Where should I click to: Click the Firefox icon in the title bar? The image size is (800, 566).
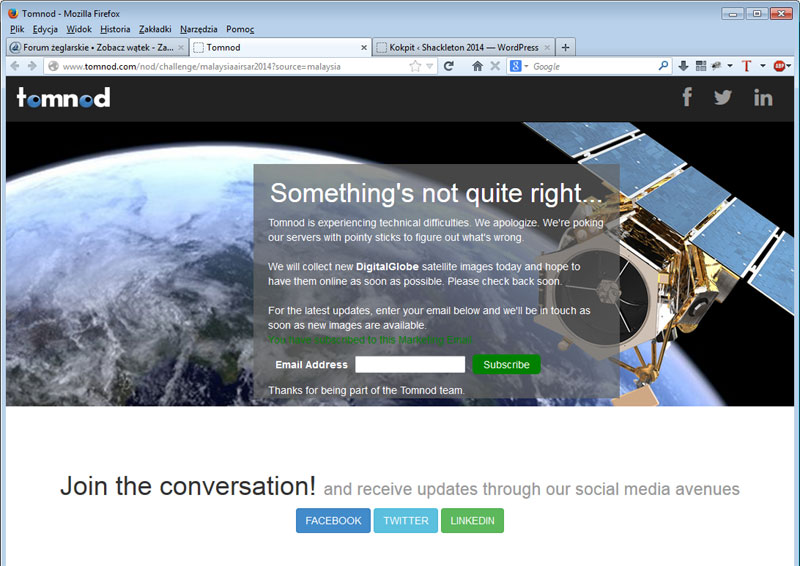(x=13, y=13)
